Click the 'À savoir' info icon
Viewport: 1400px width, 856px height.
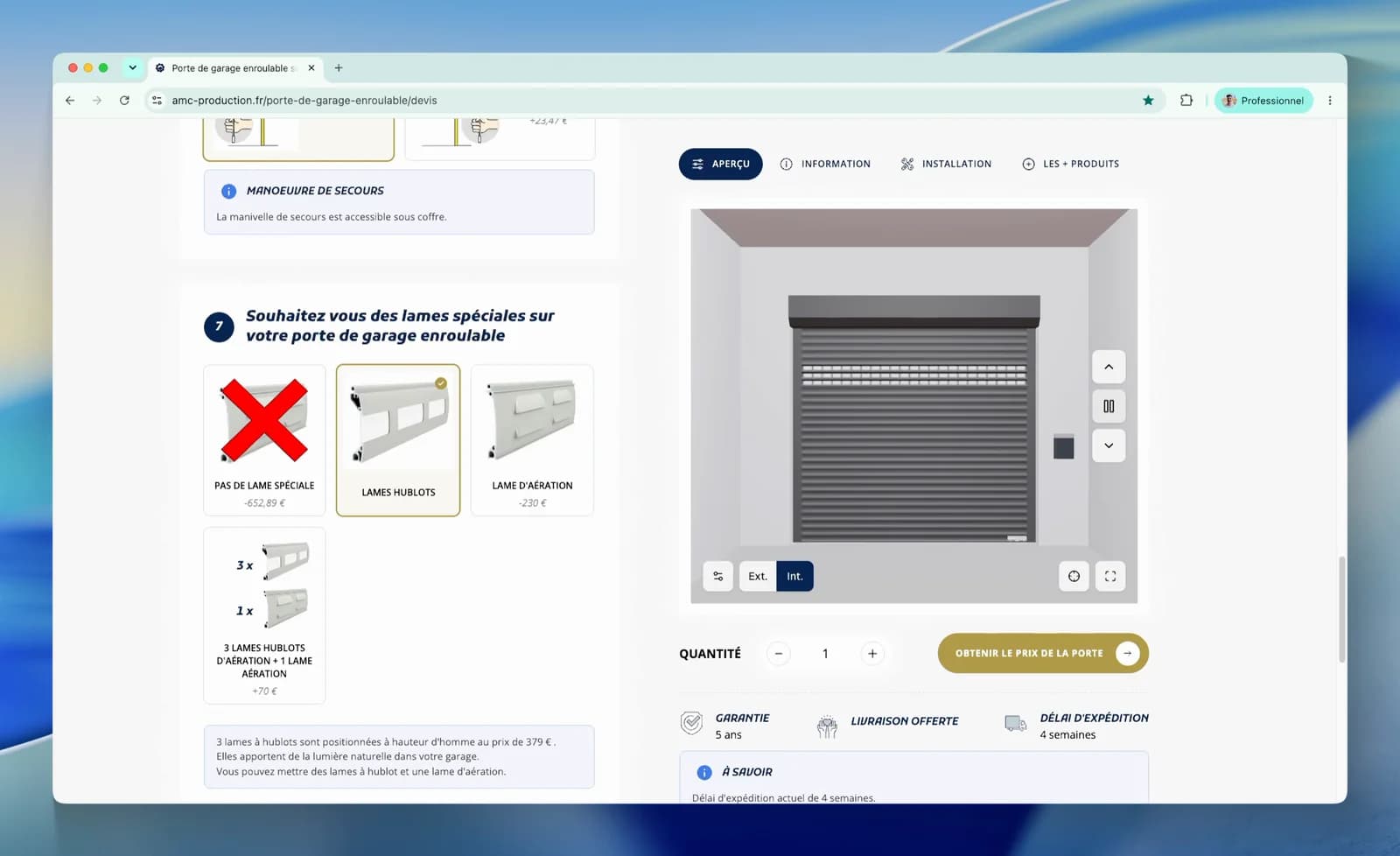[704, 772]
